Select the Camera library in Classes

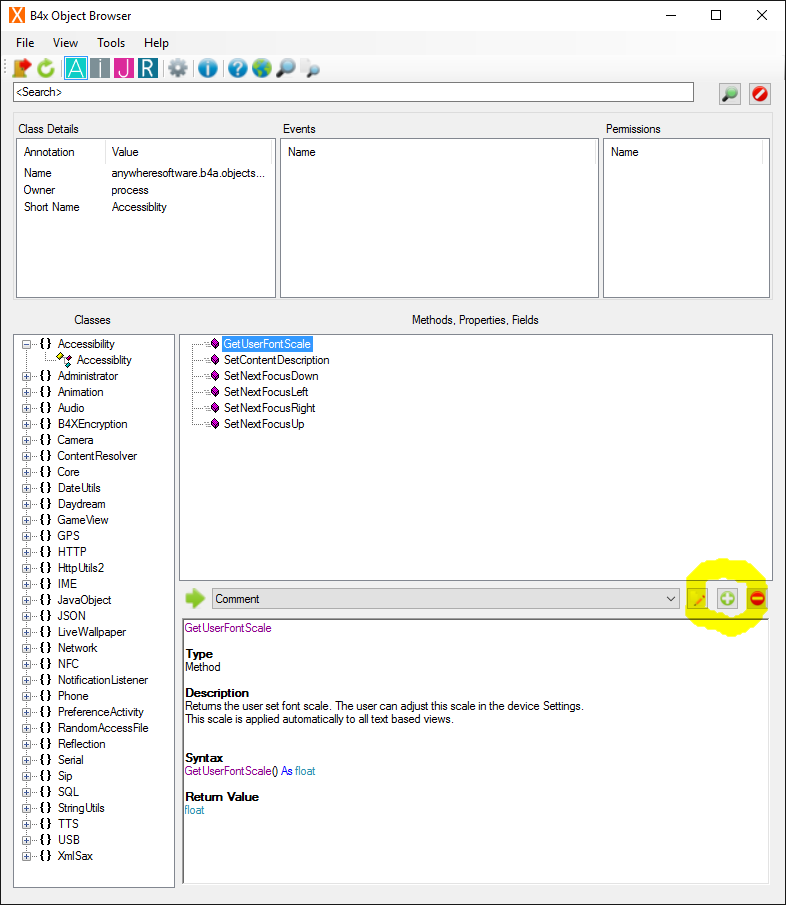[x=75, y=440]
